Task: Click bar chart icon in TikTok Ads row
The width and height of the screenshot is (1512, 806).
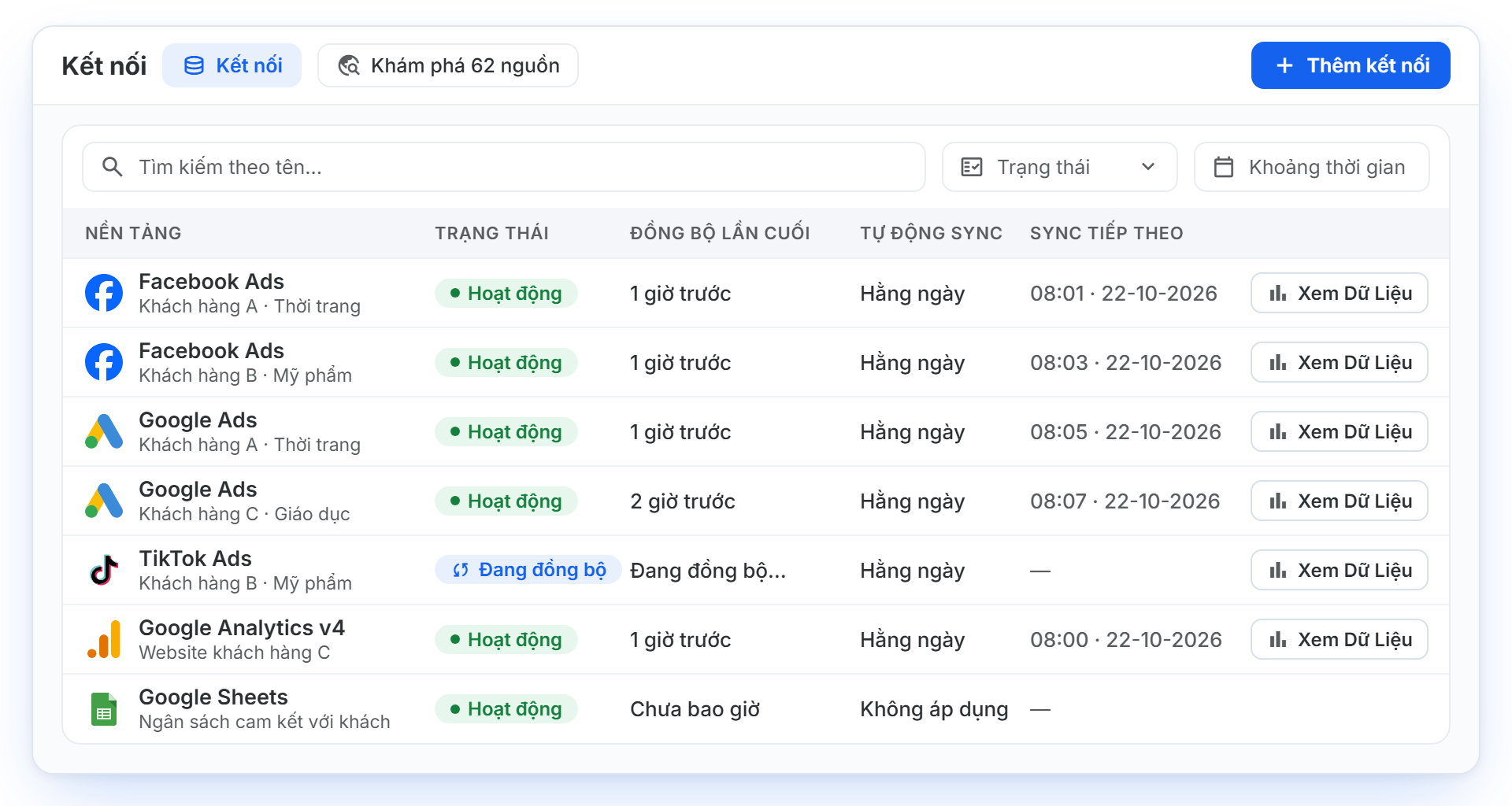Action: click(x=1278, y=570)
